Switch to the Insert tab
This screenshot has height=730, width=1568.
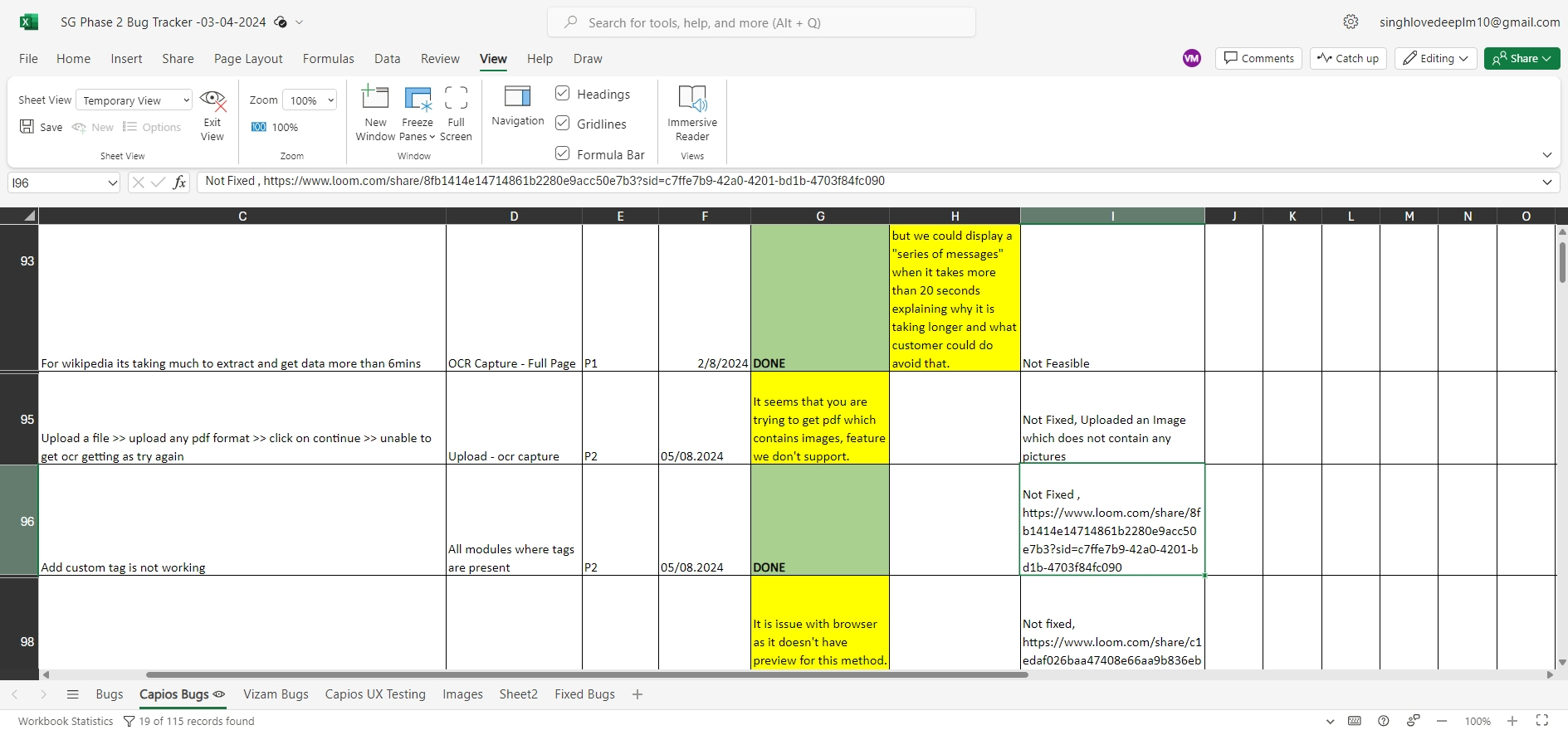click(126, 59)
